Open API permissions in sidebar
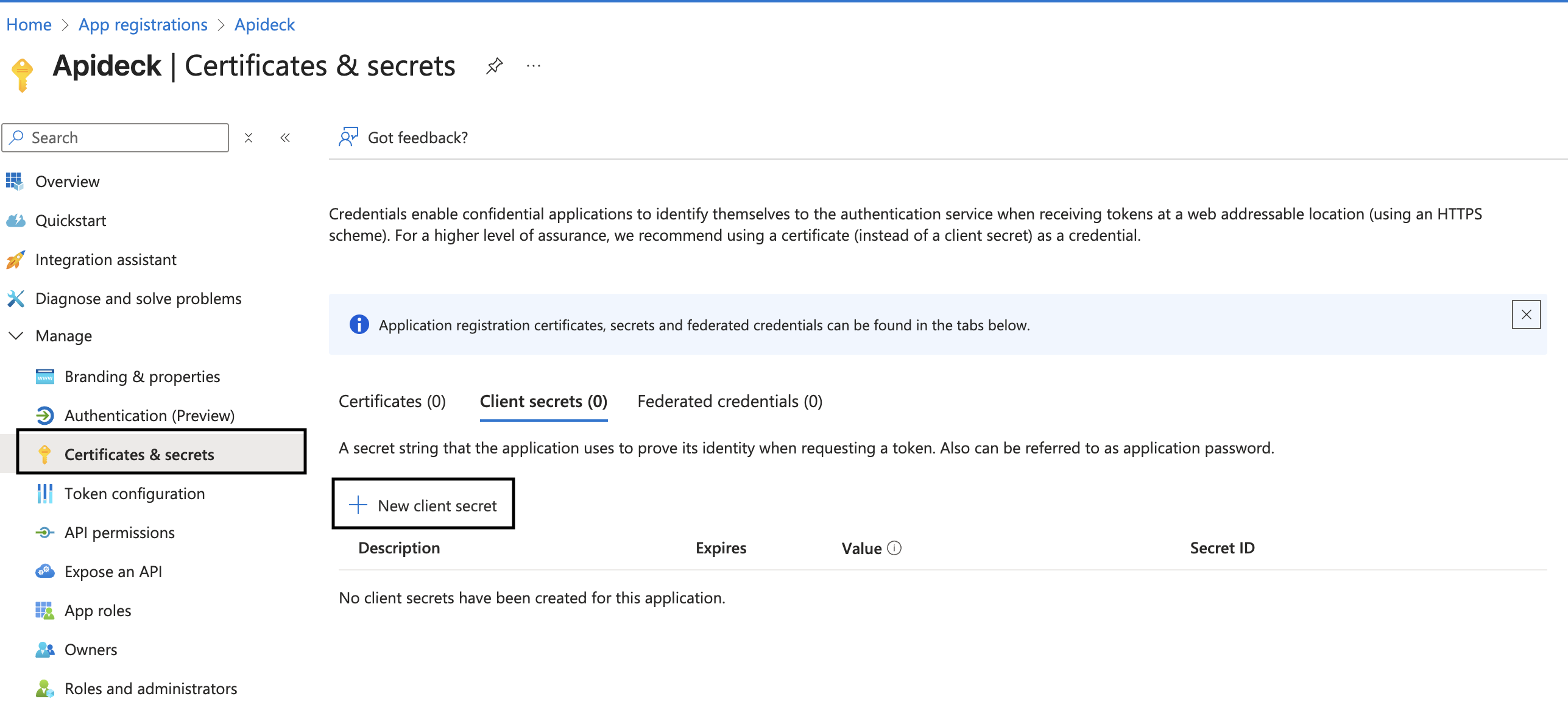Screen dimensions: 1568x707 119,533
